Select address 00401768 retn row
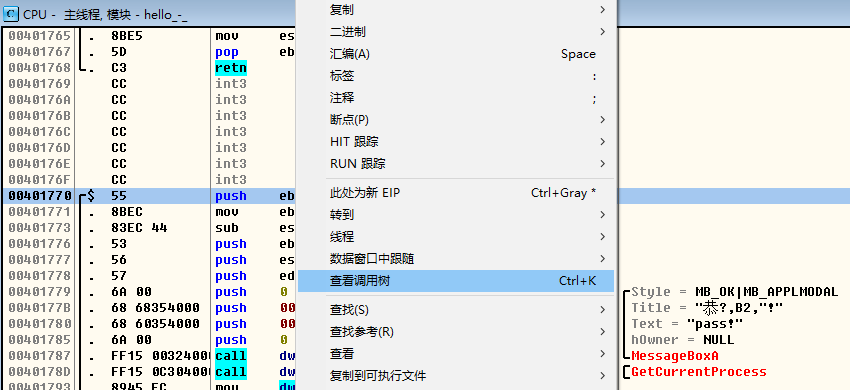Screen dimensions: 850x390 [x=40, y=68]
